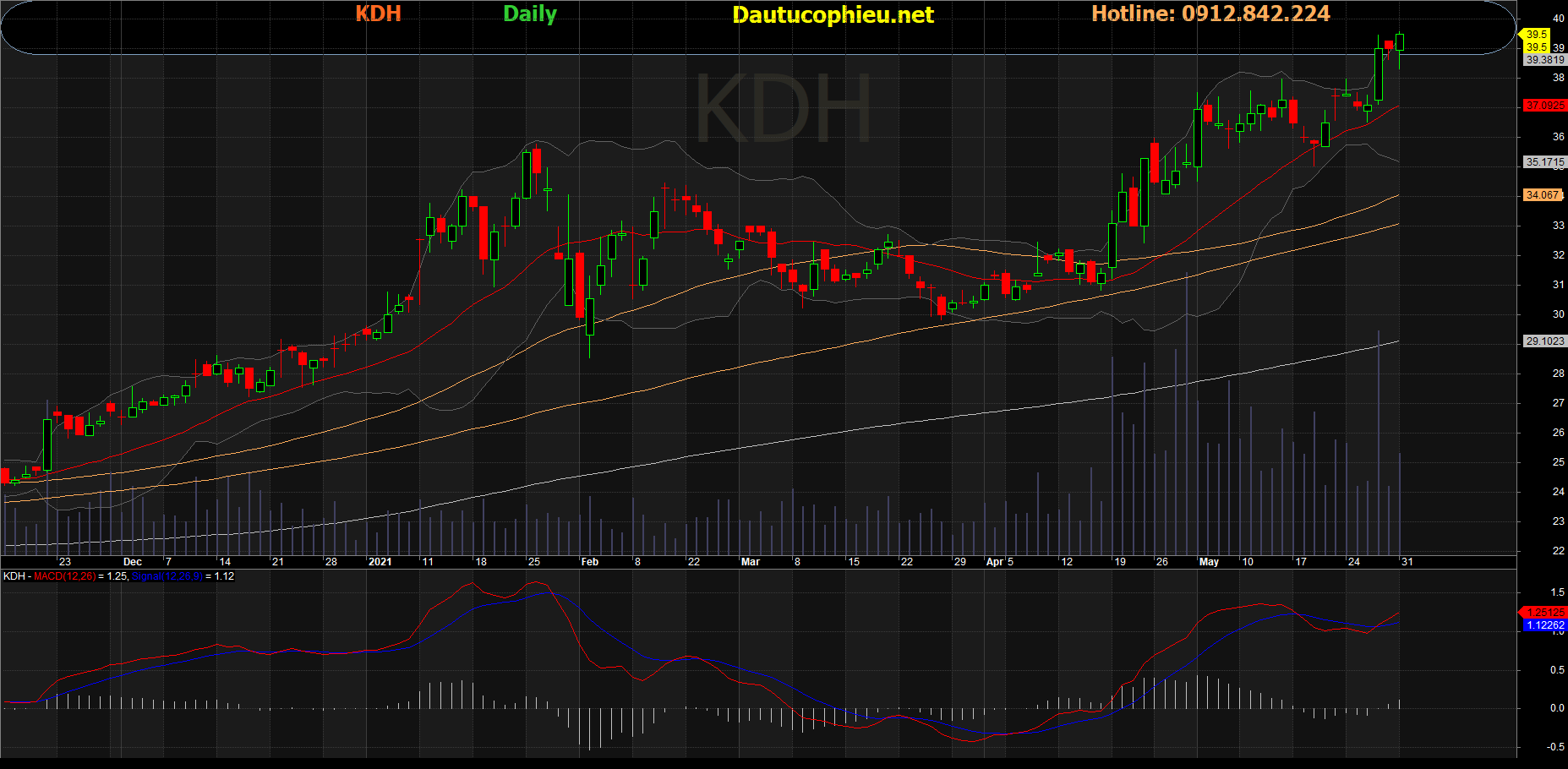This screenshot has height=769, width=1568.
Task: Select the red 37.0925 moving average tag
Action: click(1544, 106)
